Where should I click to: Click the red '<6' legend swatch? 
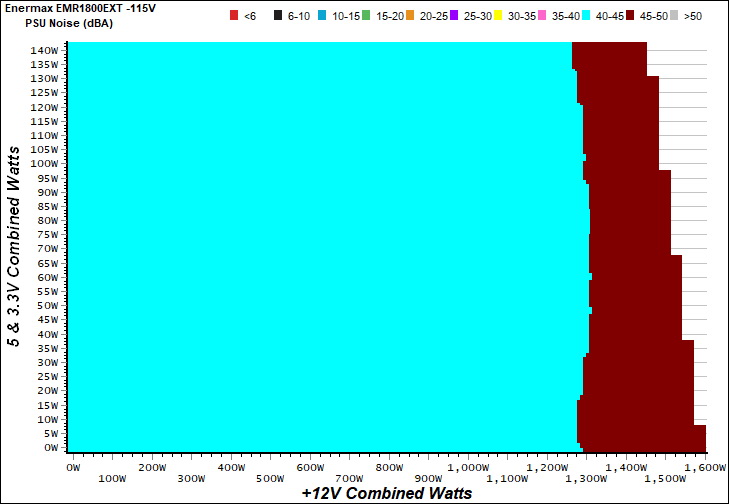(234, 15)
